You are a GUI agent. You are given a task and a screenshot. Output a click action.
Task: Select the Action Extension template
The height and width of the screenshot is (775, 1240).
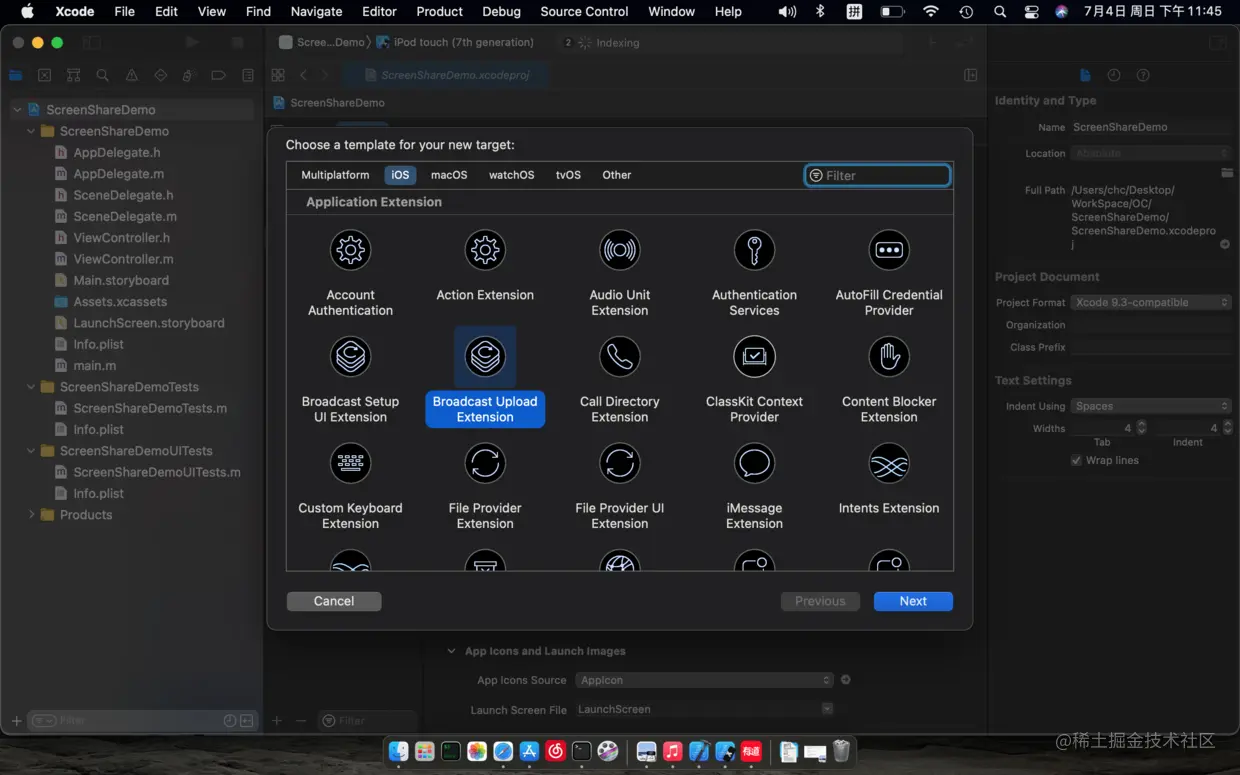485,266
